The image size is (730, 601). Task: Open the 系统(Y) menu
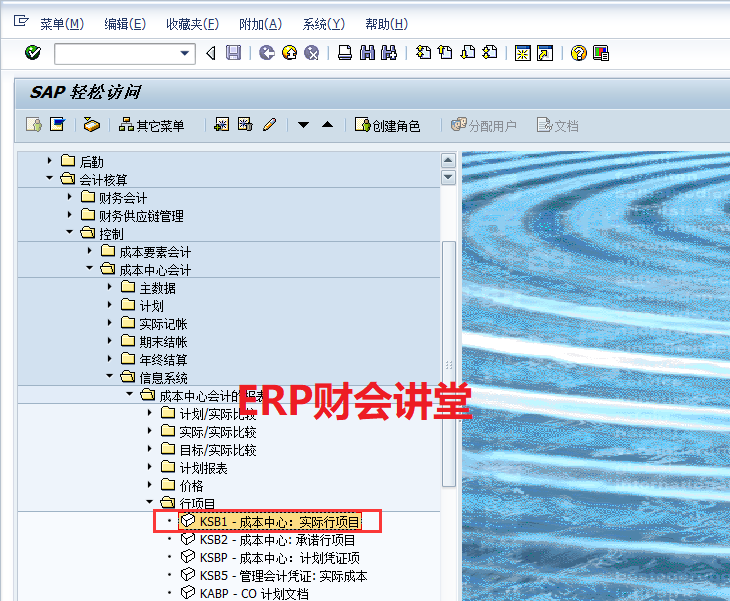coord(323,24)
